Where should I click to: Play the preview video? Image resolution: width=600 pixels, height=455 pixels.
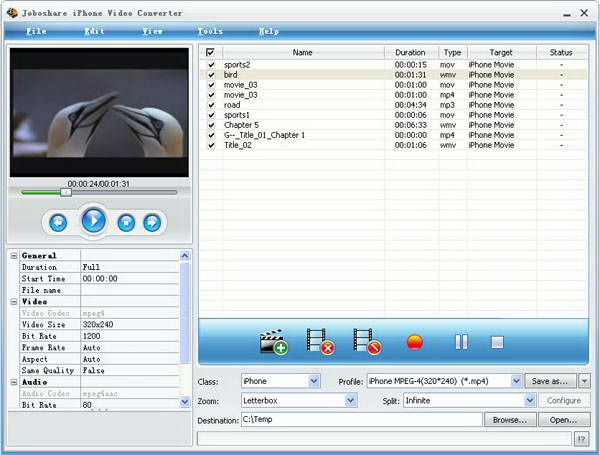click(x=94, y=221)
